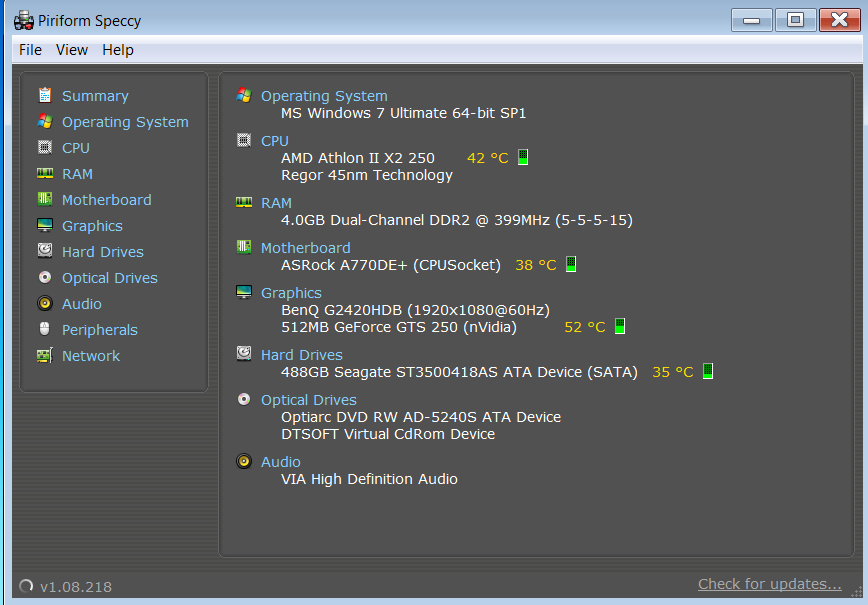Viewport: 868px width, 605px height.
Task: Click the Summary clipboard icon in sidebar
Action: 45,95
